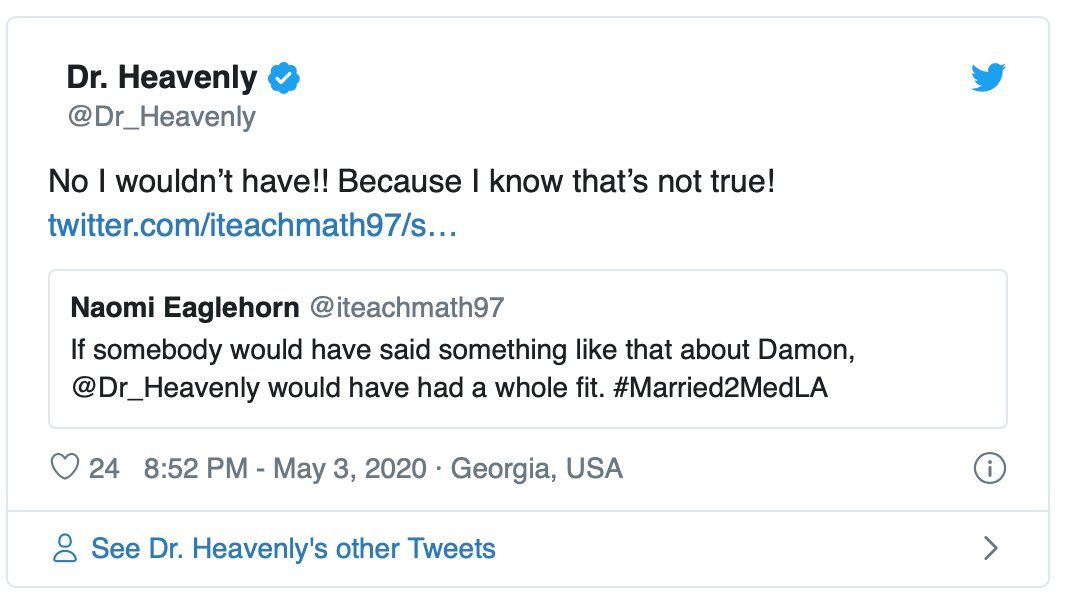Expand with the right chevron arrow

pos(990,548)
